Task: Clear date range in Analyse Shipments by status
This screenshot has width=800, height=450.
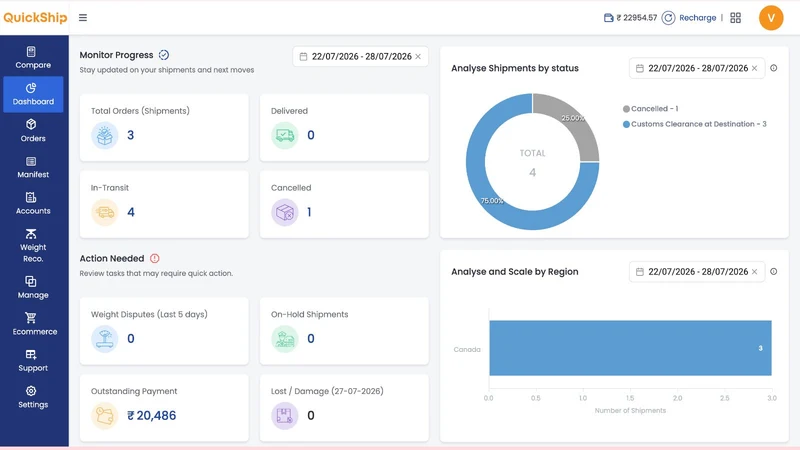Action: 755,68
